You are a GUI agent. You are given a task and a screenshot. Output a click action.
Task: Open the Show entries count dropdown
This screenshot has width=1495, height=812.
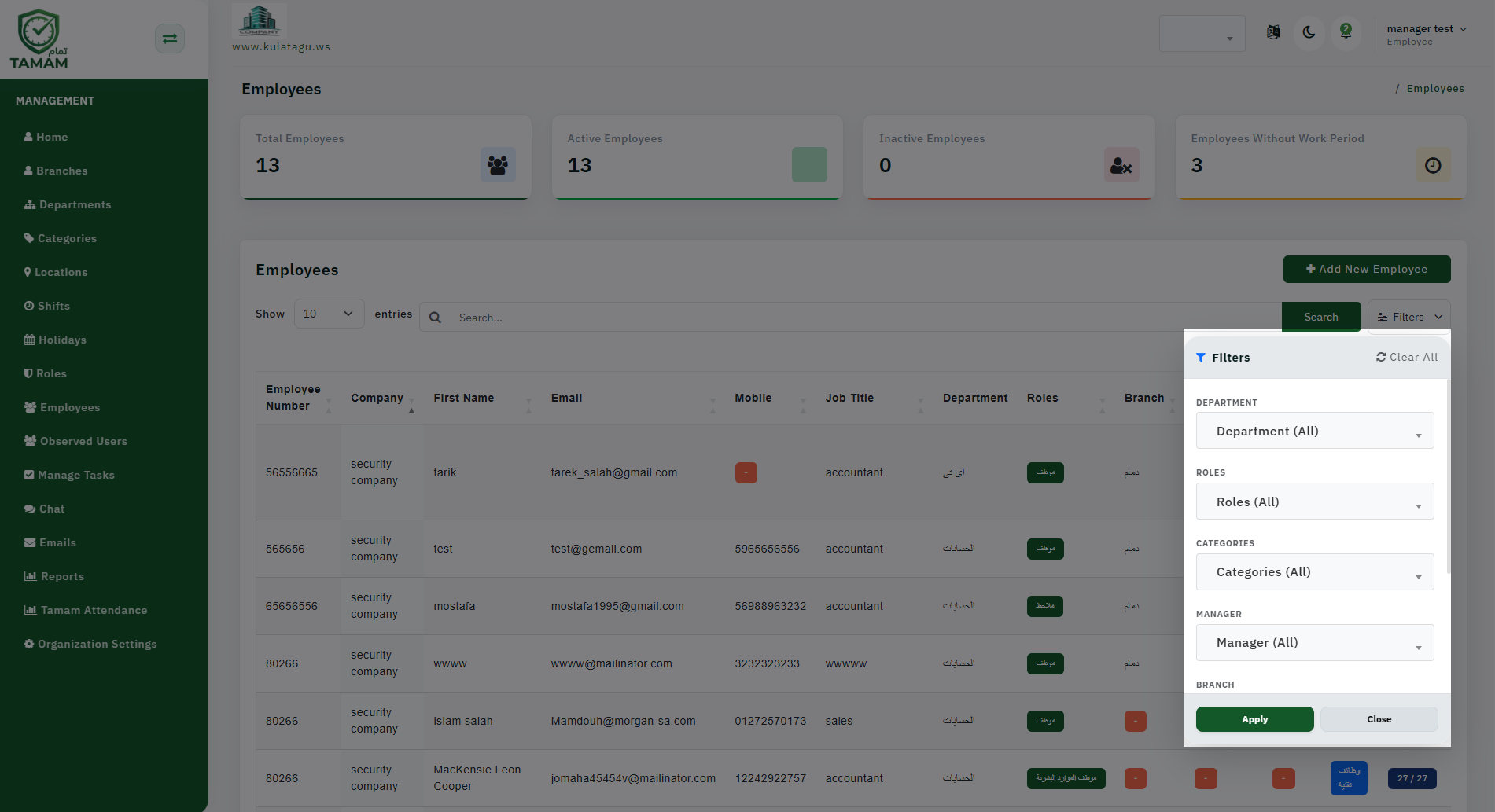(x=329, y=314)
